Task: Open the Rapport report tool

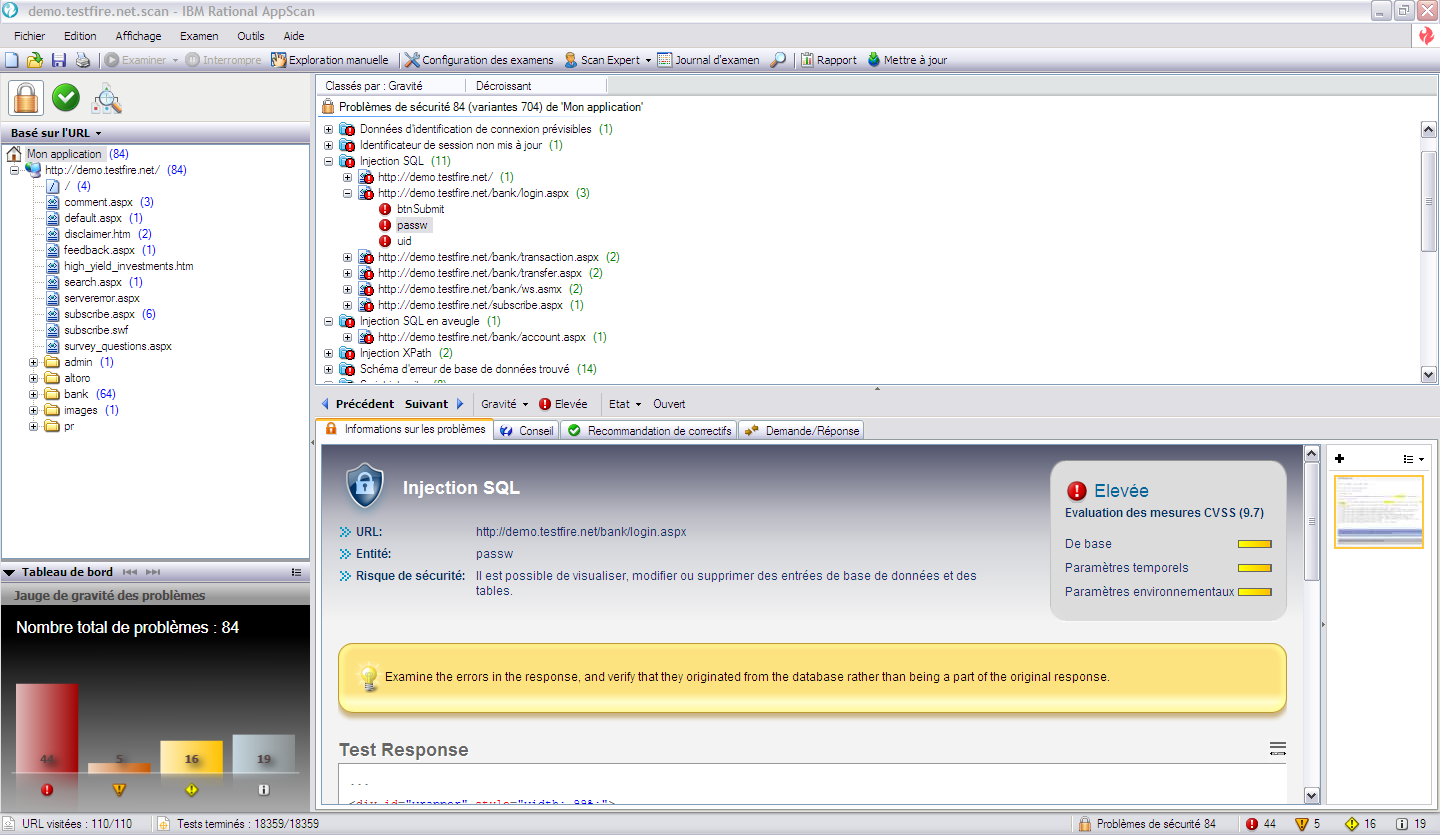Action: pyautogui.click(x=828, y=60)
